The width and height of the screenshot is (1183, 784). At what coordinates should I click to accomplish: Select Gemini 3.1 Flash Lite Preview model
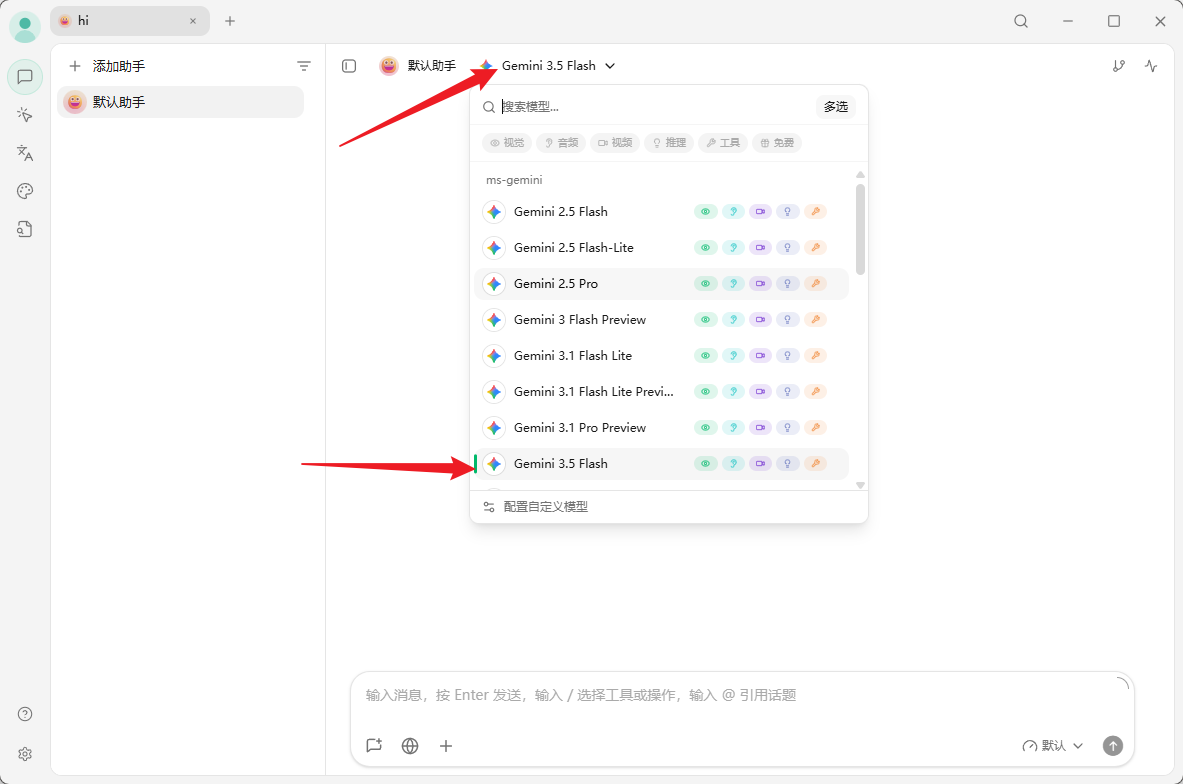pos(662,392)
